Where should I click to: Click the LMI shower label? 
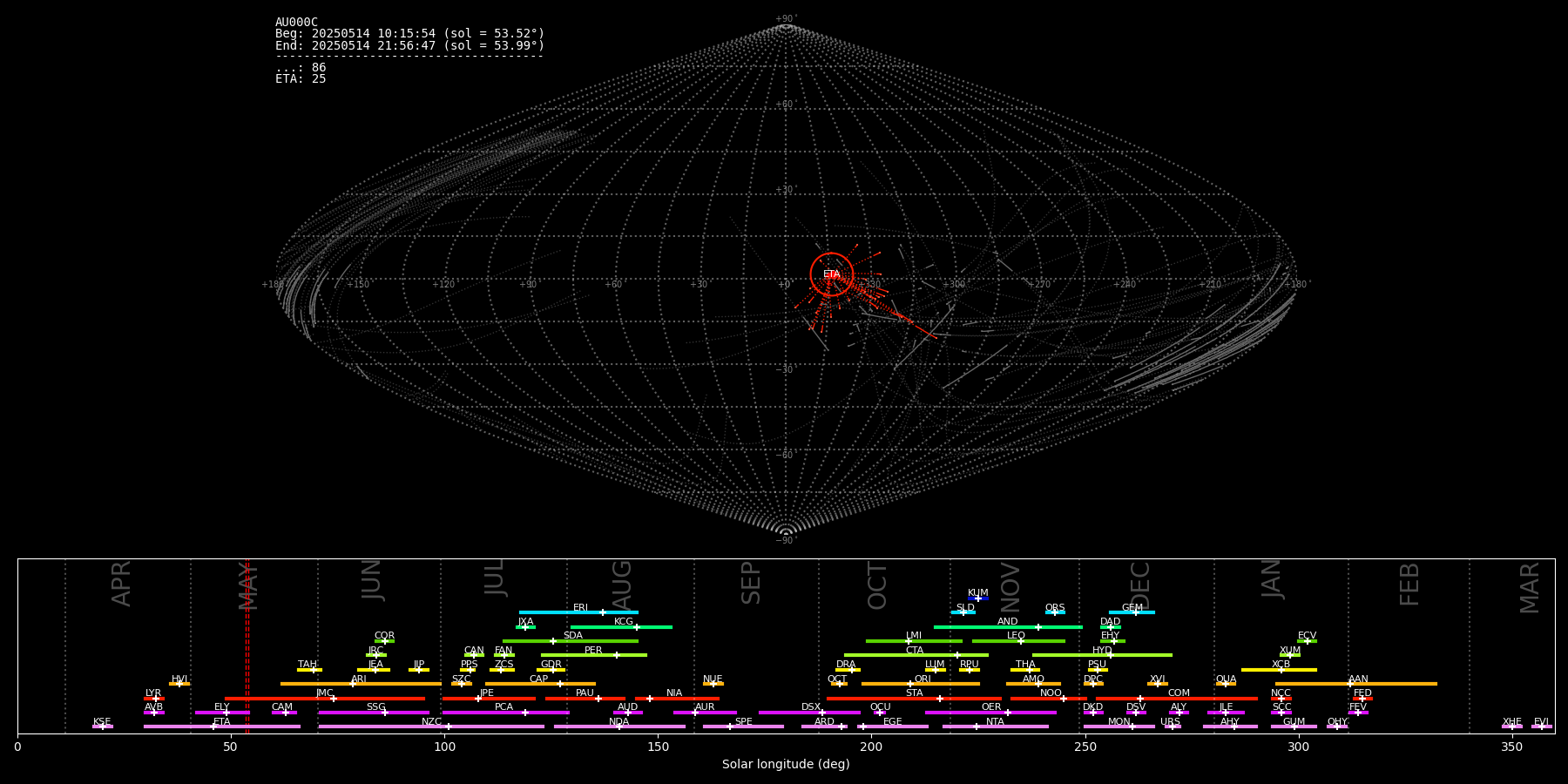913,636
